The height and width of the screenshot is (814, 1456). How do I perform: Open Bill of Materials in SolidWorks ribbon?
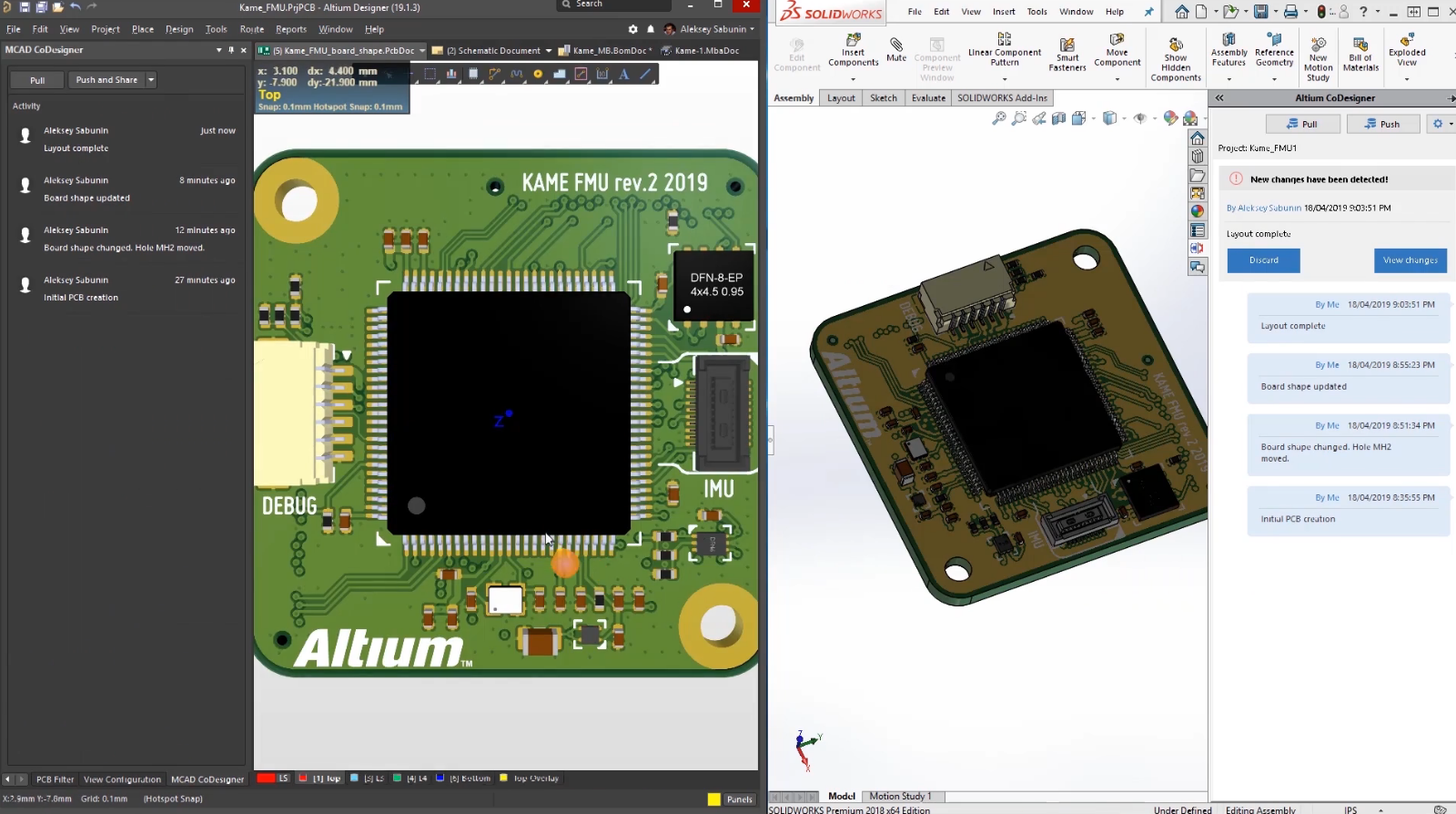(1360, 55)
